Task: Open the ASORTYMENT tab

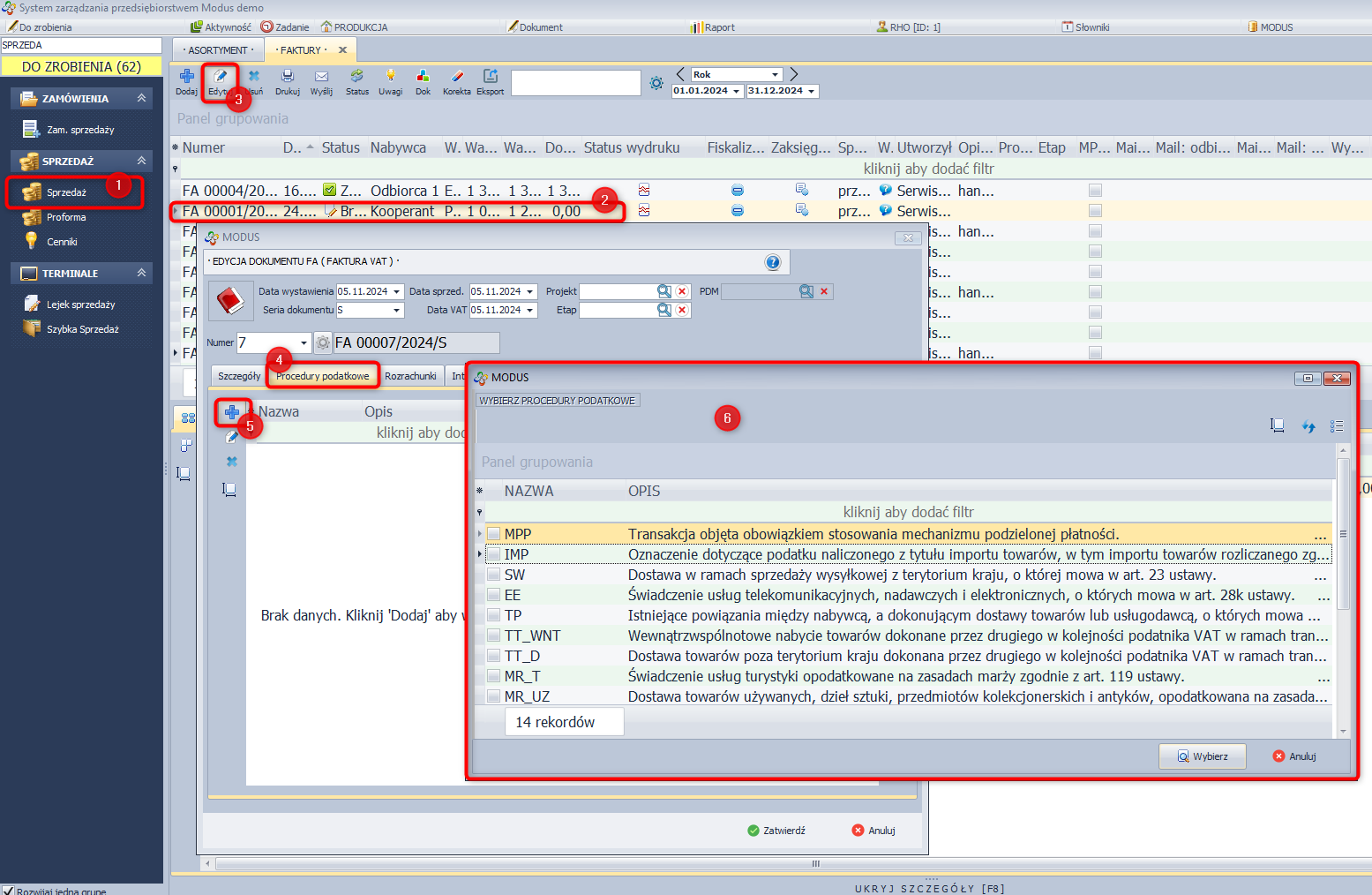Action: [x=218, y=50]
